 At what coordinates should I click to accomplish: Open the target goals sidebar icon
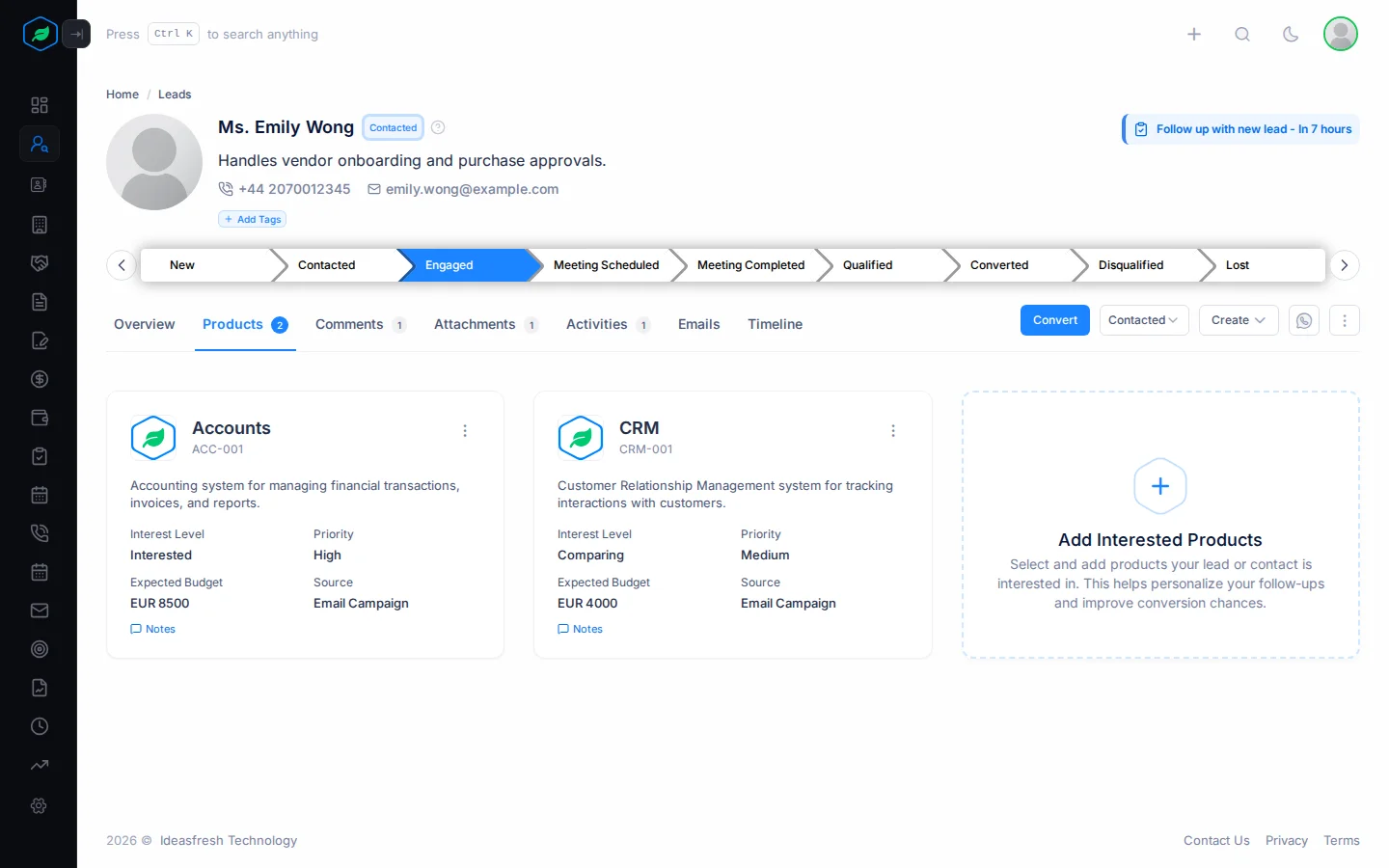[40, 649]
